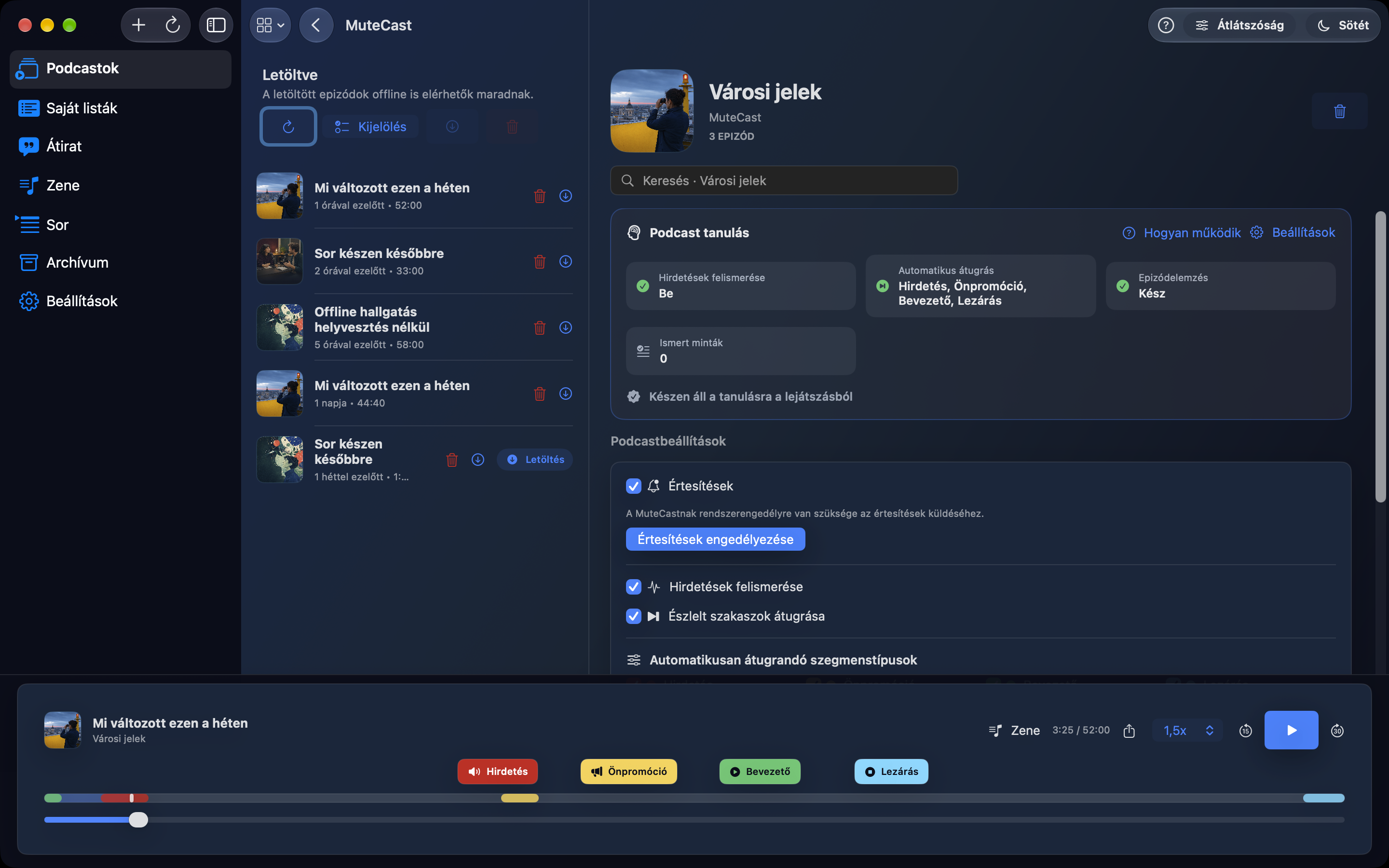Open the help question mark icon

click(x=1166, y=25)
